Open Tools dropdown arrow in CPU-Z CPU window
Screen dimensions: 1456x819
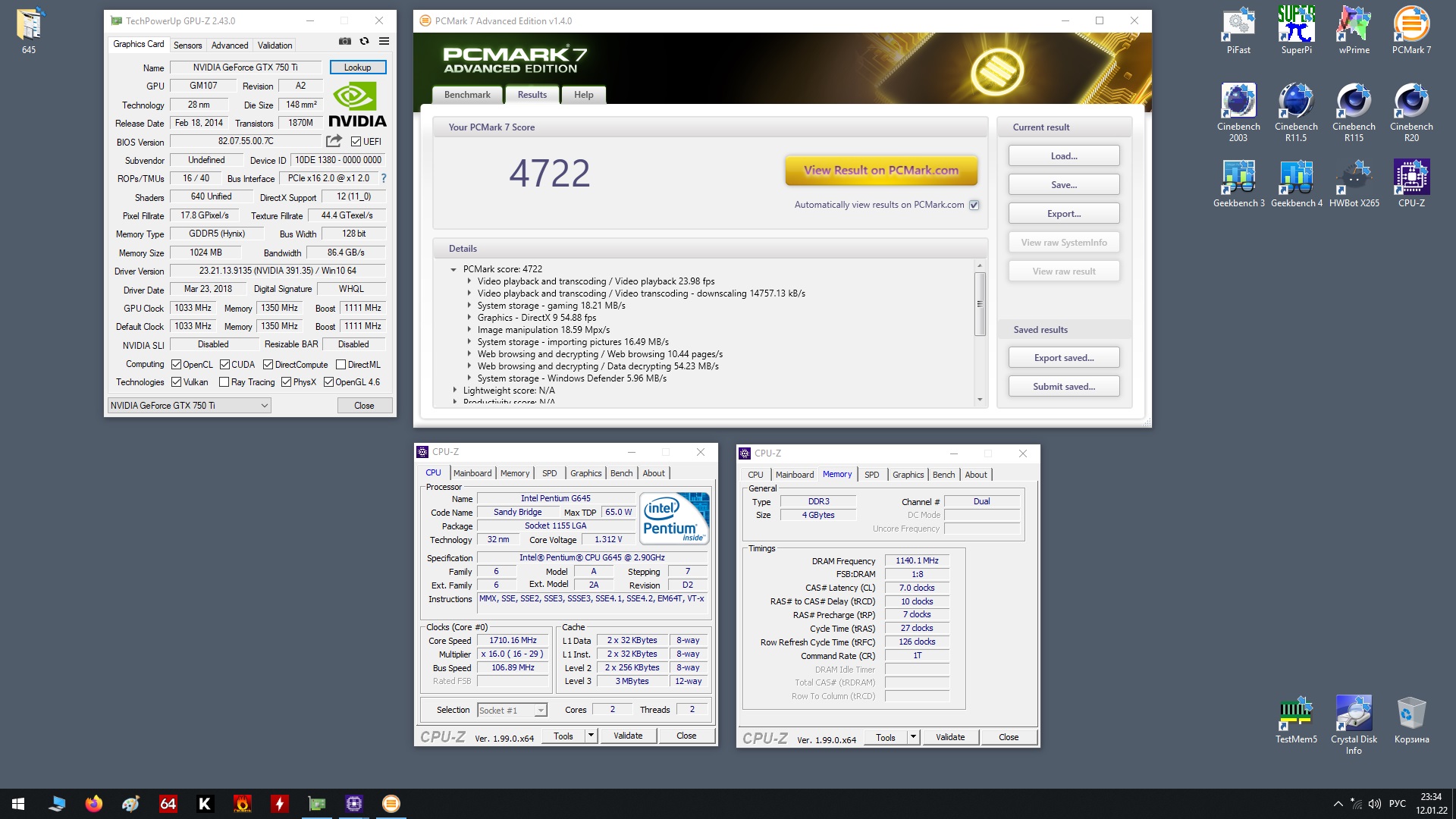tap(591, 736)
